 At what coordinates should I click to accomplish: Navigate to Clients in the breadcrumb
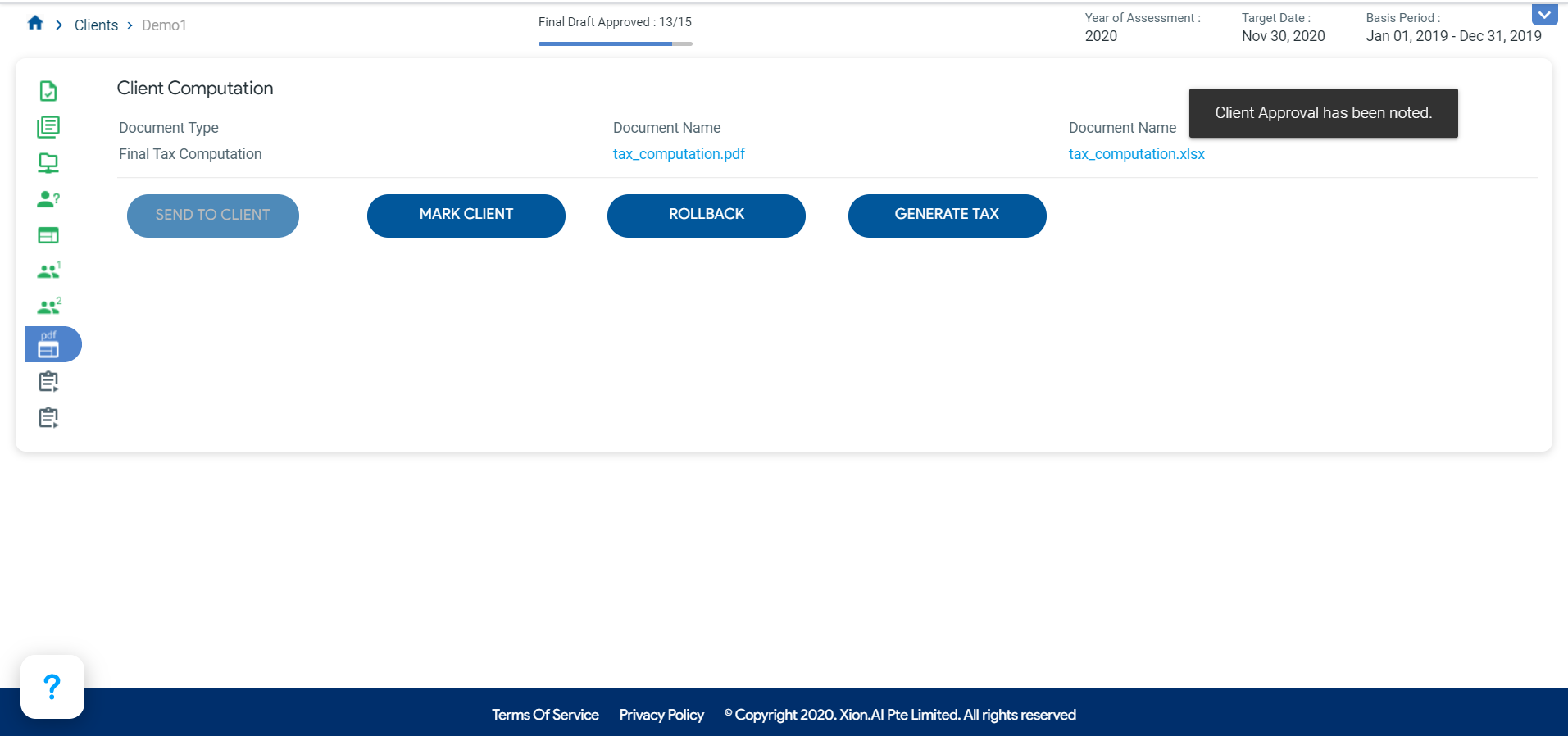click(96, 25)
